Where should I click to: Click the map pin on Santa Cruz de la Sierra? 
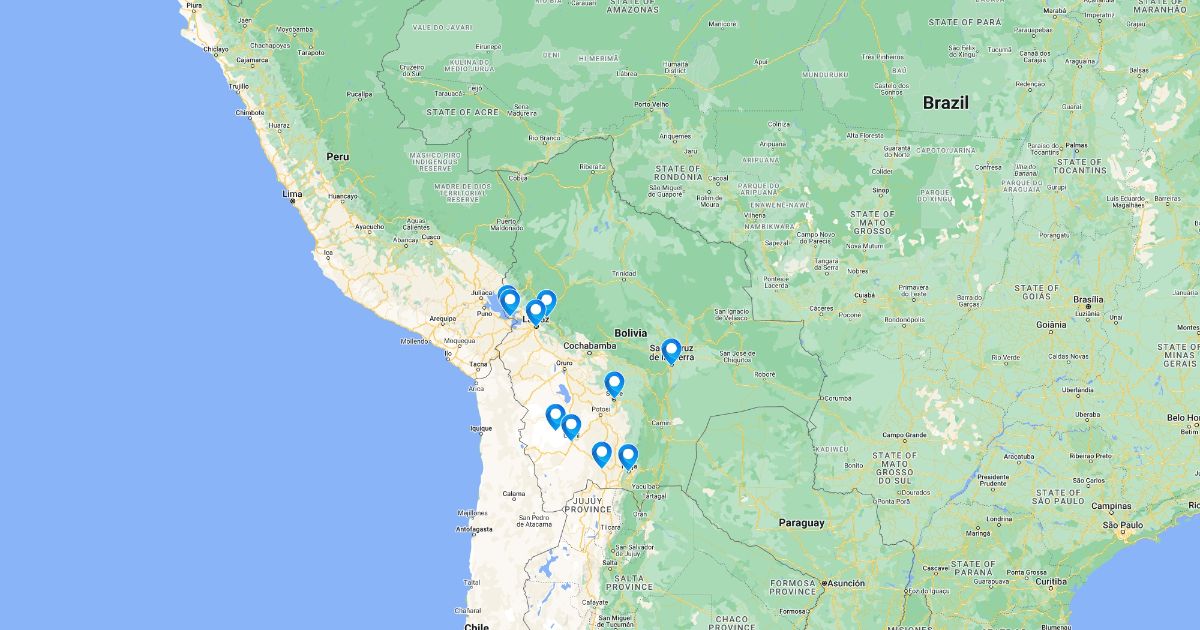(671, 350)
